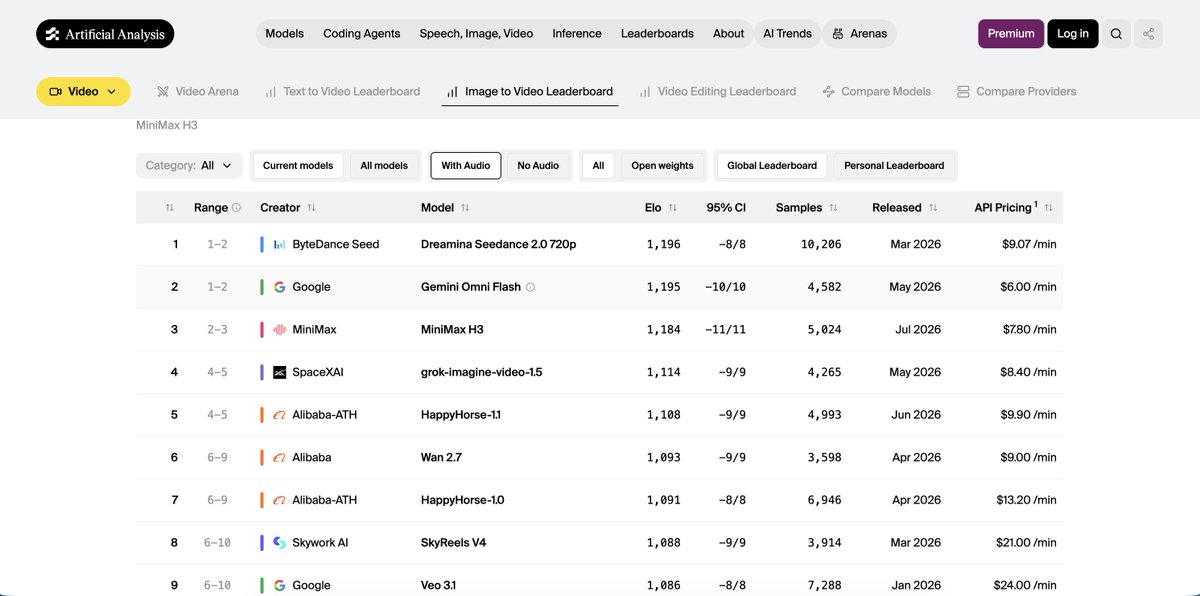Click the ByteDance Seed creator logo
This screenshot has height=596, width=1200.
pyautogui.click(x=280, y=244)
